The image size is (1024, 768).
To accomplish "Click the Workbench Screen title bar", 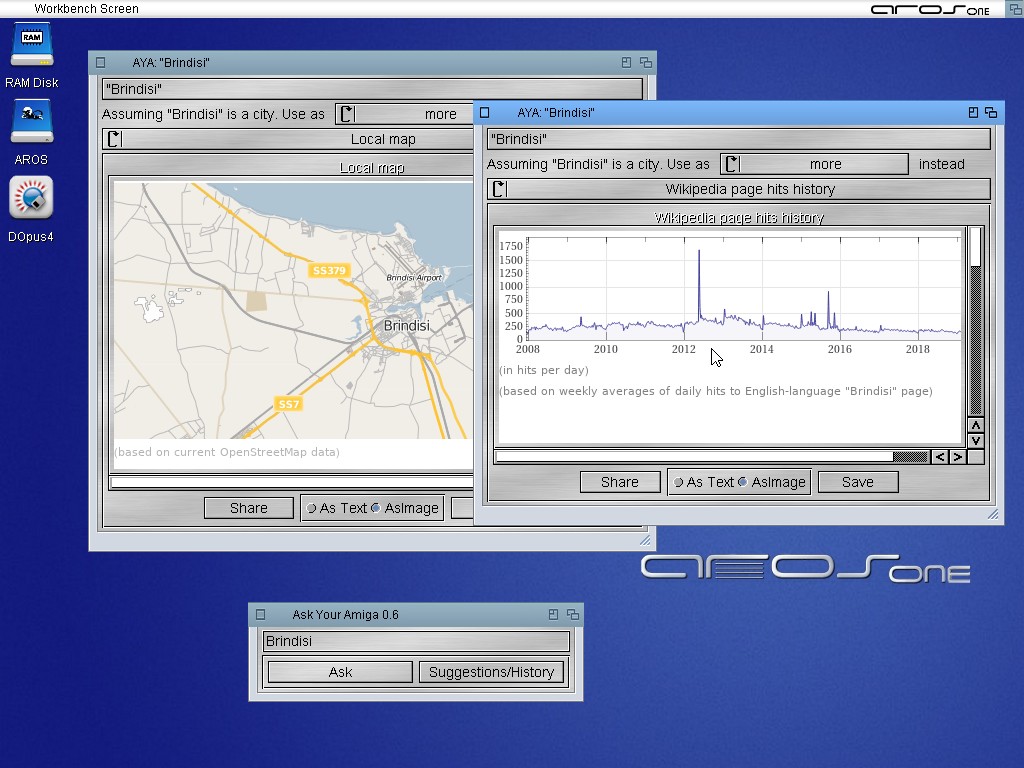I will tap(400, 9).
